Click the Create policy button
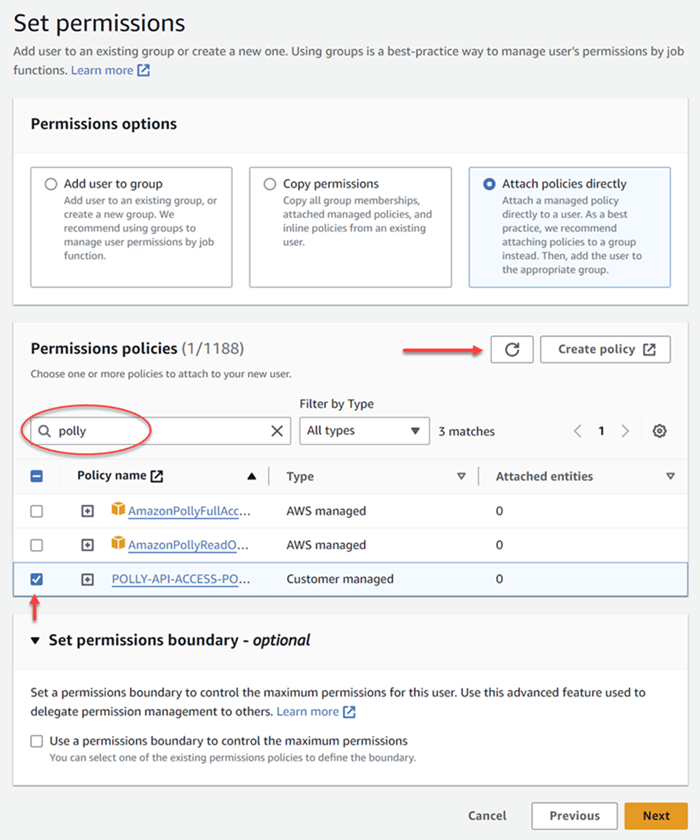 605,349
